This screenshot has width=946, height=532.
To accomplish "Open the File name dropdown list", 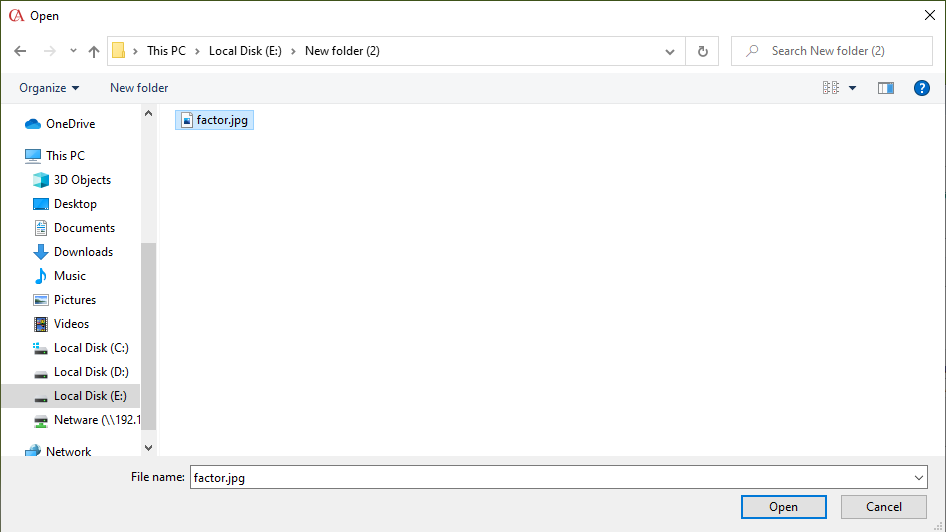I will (x=919, y=478).
